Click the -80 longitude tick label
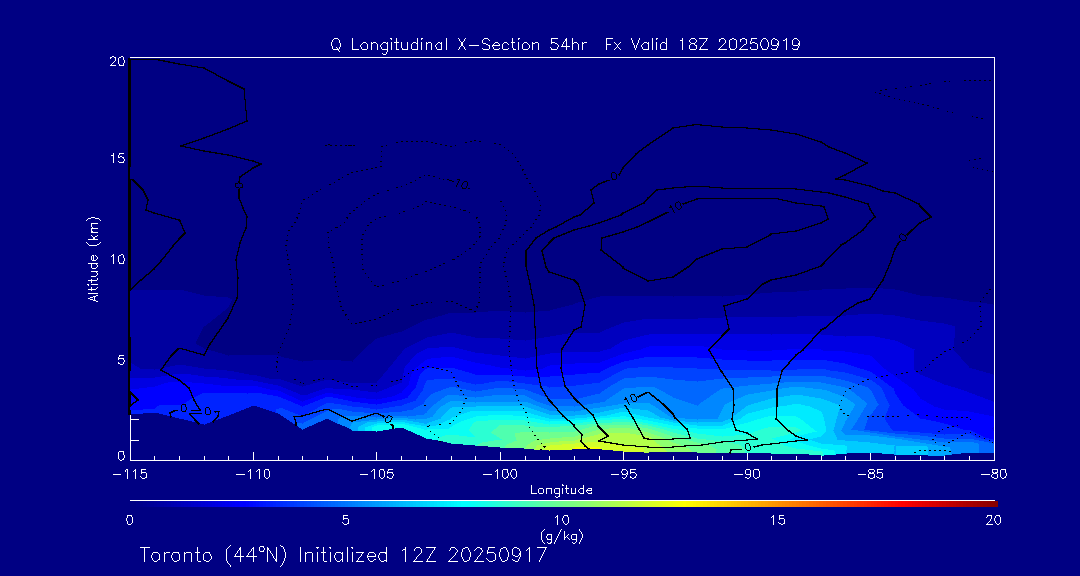 pos(994,475)
